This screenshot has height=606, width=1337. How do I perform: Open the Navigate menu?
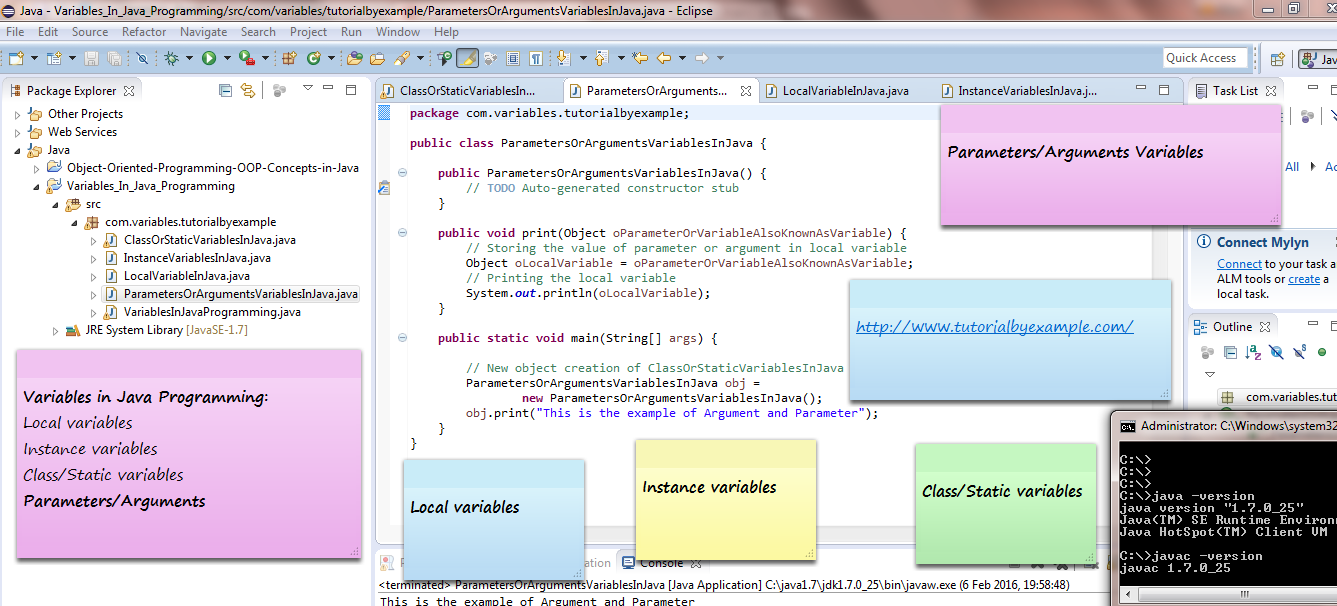(x=203, y=32)
